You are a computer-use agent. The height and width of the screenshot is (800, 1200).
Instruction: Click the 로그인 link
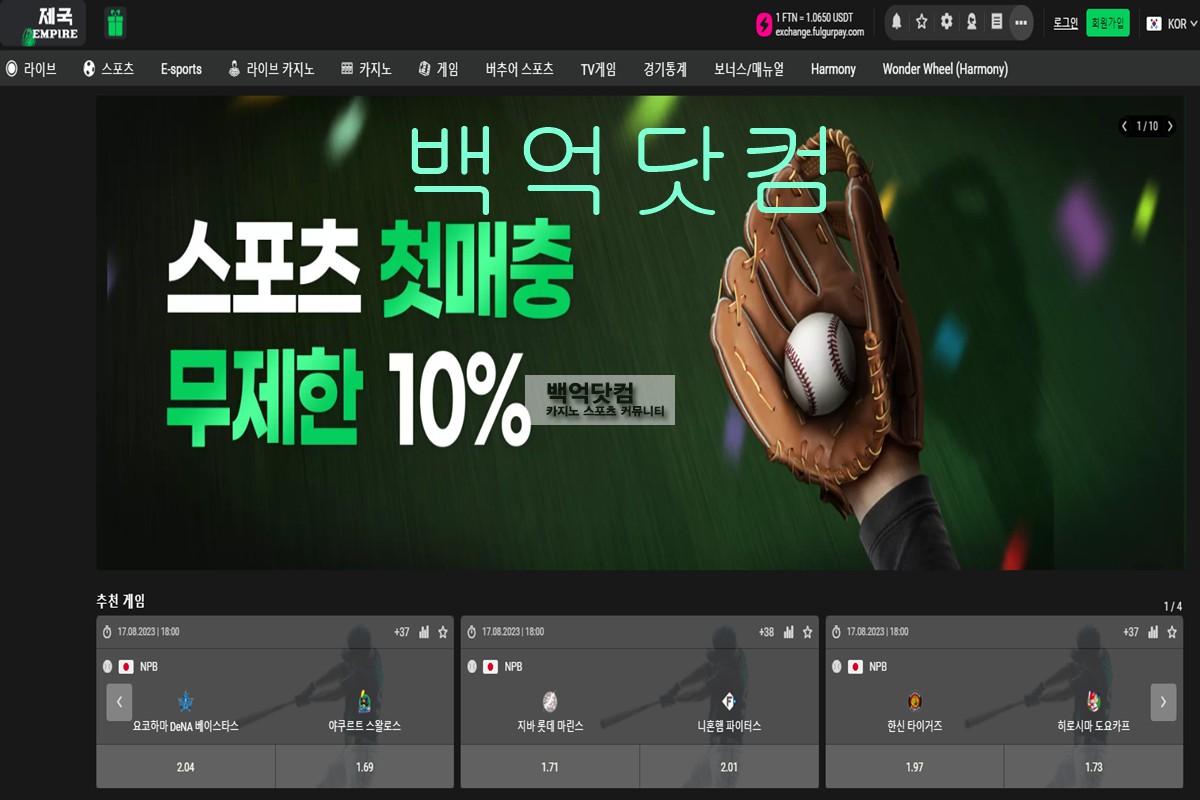point(1065,23)
